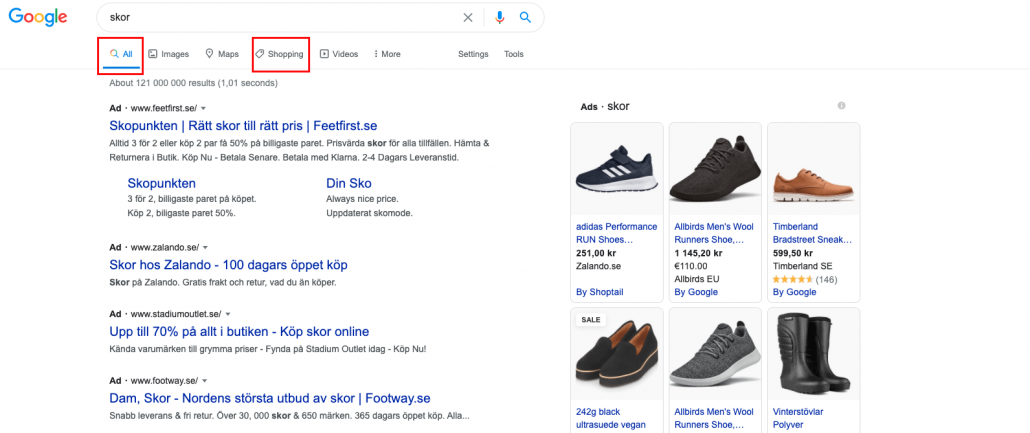Screen dimensions: 1030x433
Task: Clear the search box with X icon
Action: (468, 18)
